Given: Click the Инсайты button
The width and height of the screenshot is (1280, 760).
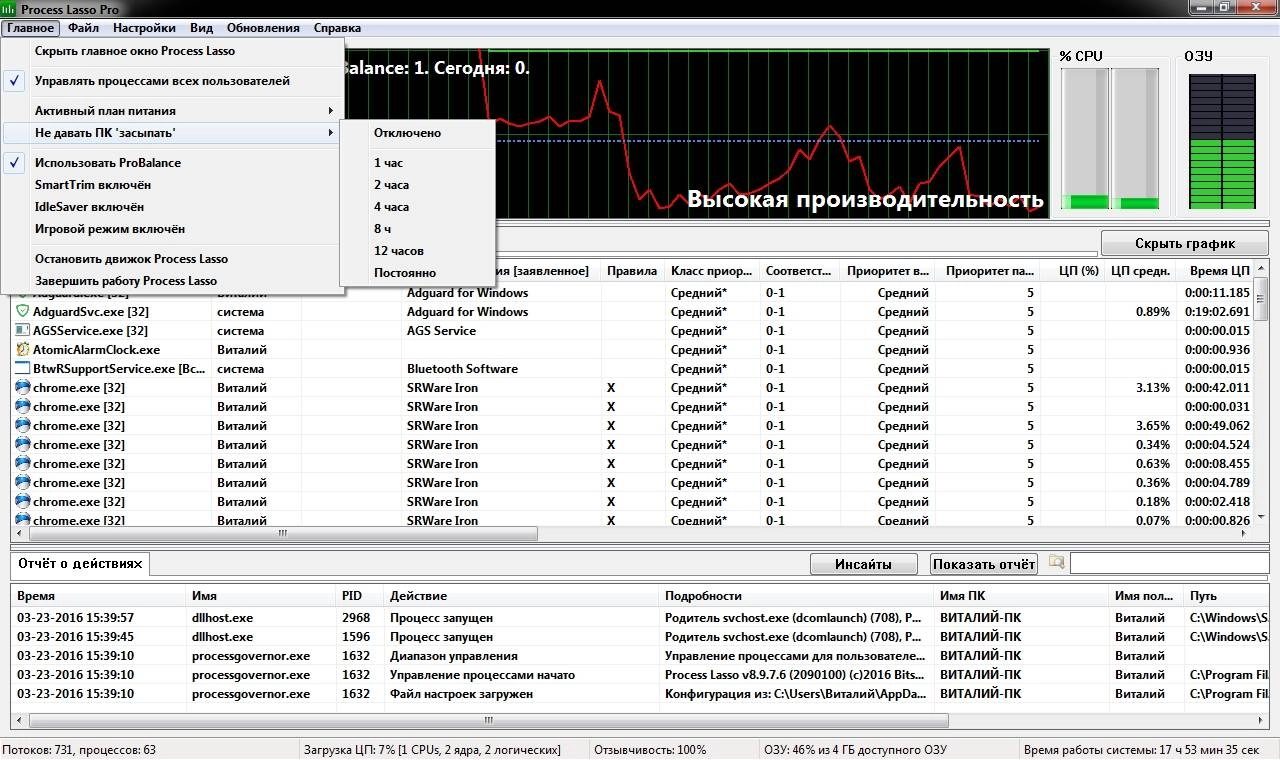Looking at the screenshot, I should [863, 564].
